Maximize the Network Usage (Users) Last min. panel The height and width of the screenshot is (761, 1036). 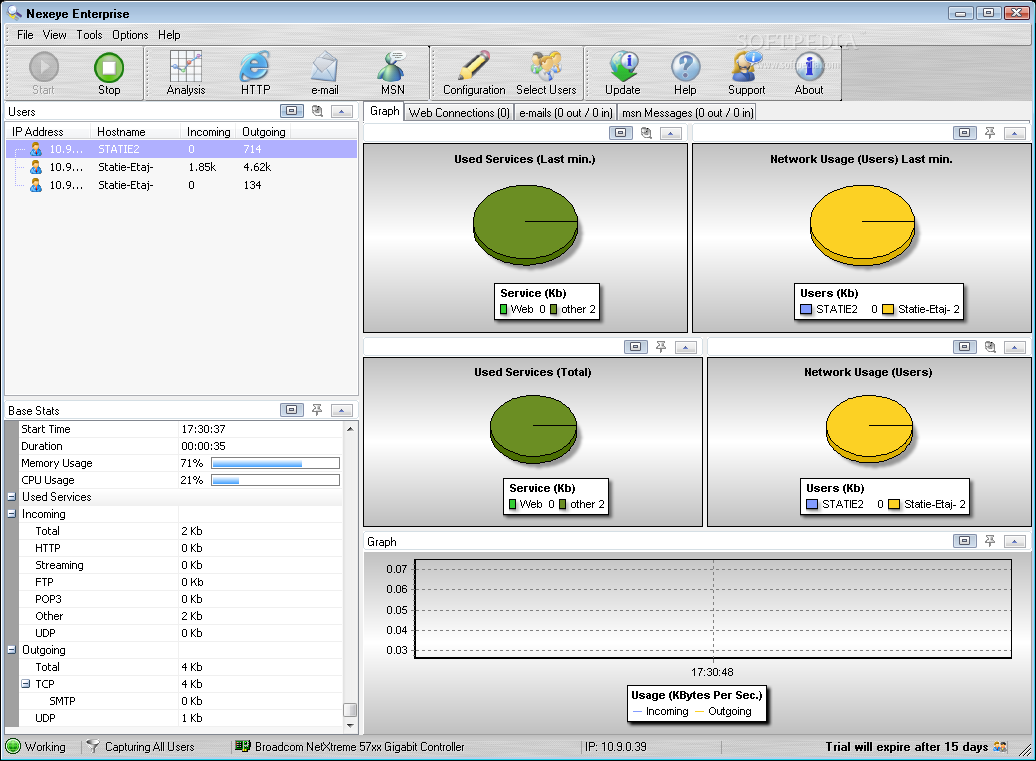click(x=965, y=133)
